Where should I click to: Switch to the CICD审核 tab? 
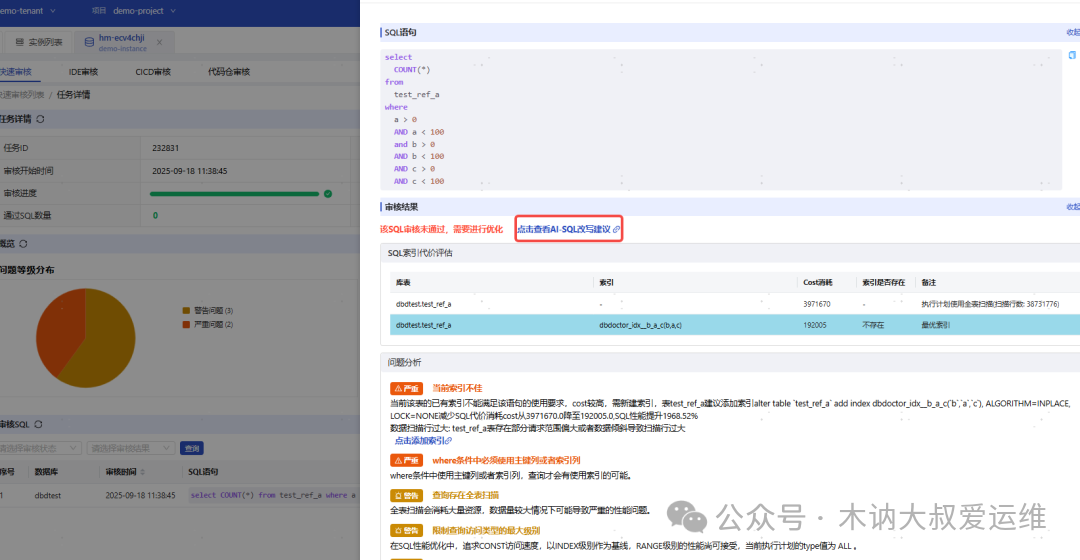pyautogui.click(x=153, y=72)
